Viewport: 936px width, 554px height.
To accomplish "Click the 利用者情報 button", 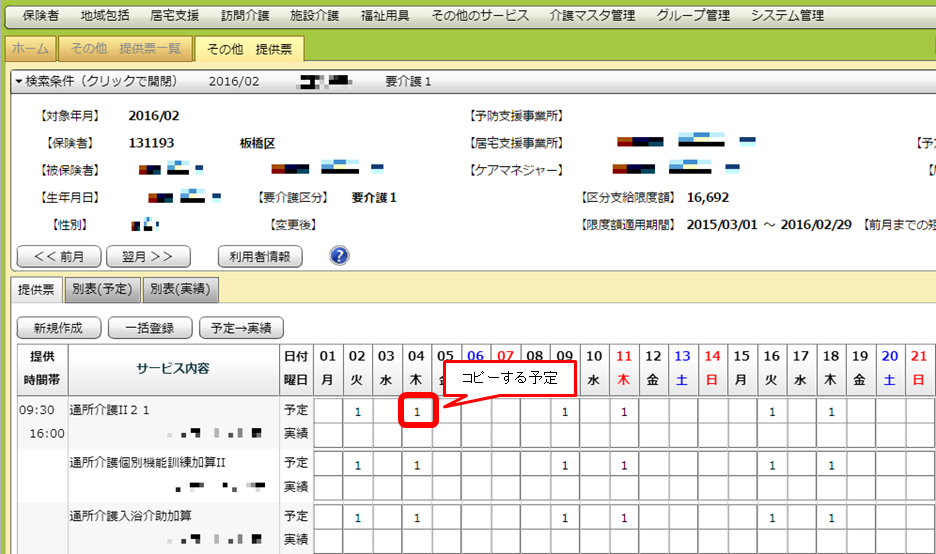I will pos(260,256).
